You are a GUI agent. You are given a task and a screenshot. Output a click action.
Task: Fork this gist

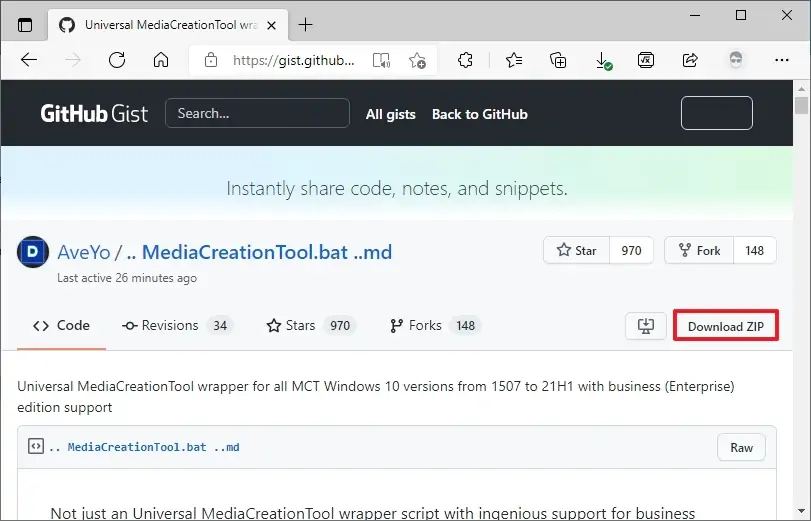point(699,250)
